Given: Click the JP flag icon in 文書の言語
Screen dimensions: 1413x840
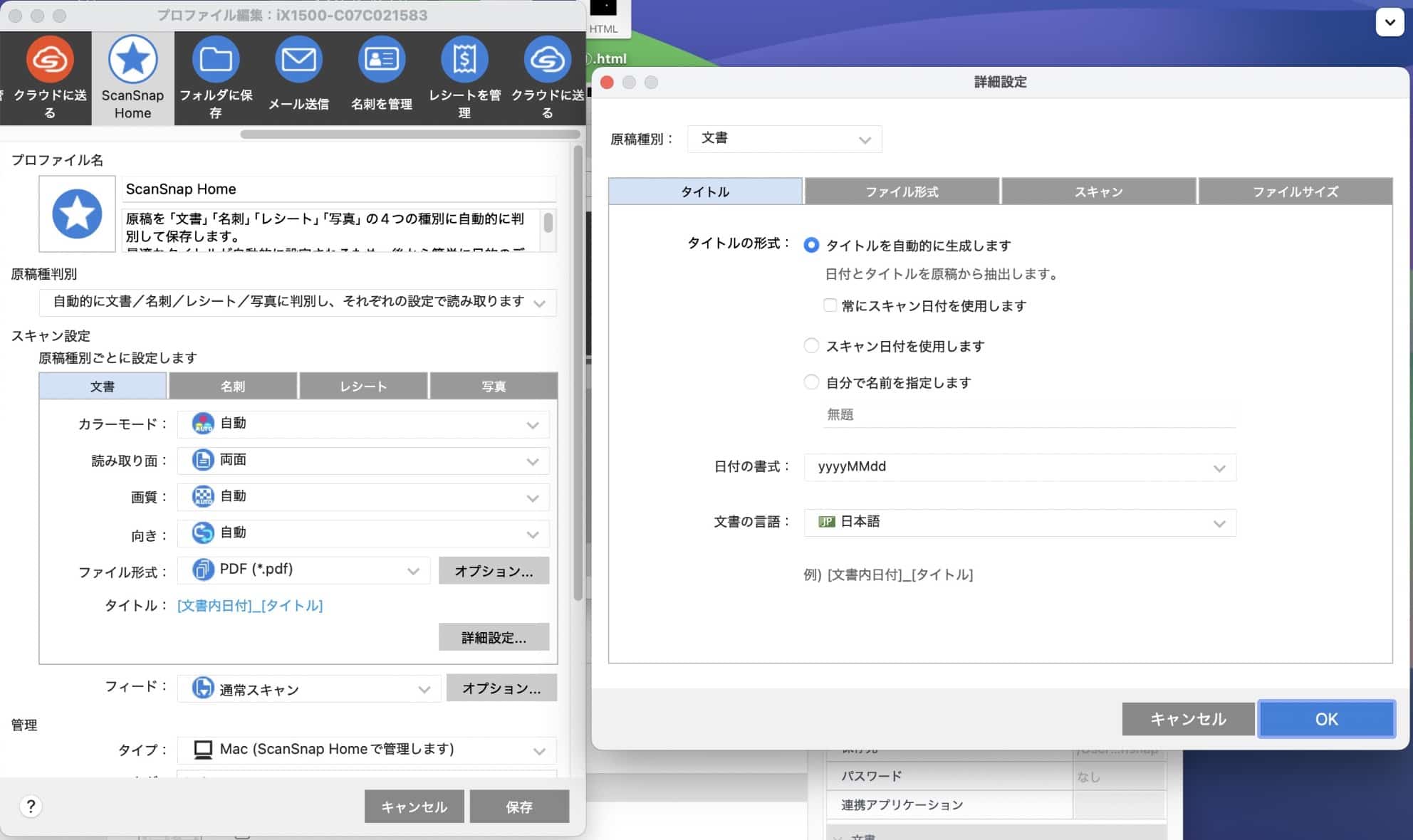Looking at the screenshot, I should [826, 522].
